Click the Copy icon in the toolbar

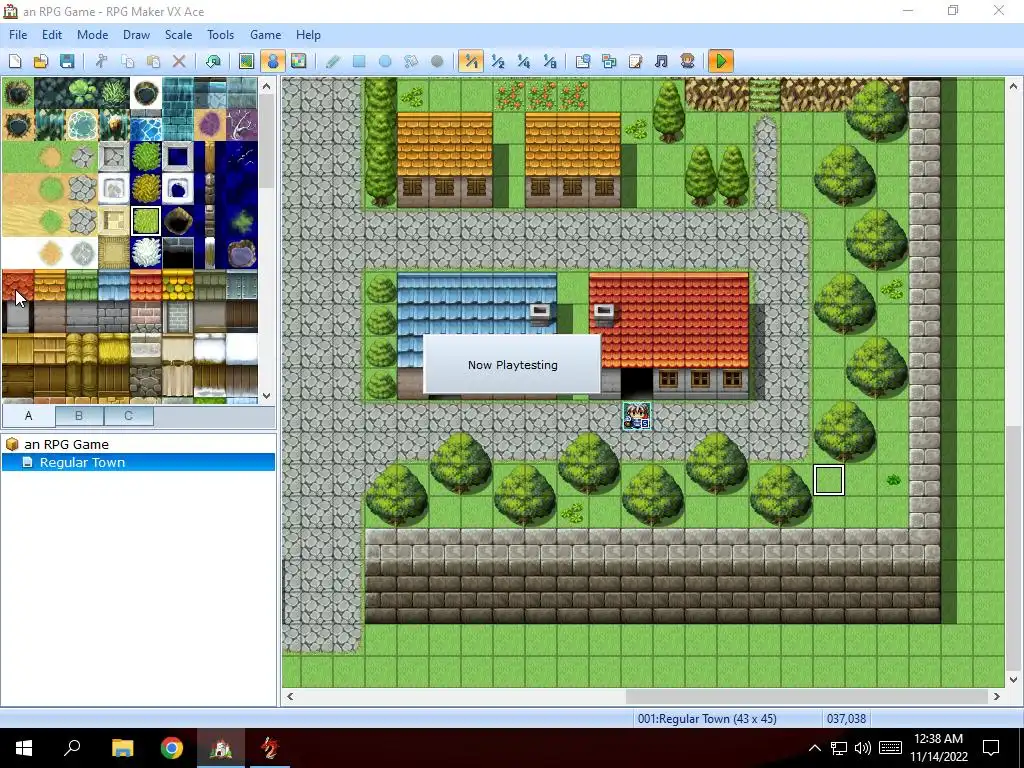pos(127,61)
